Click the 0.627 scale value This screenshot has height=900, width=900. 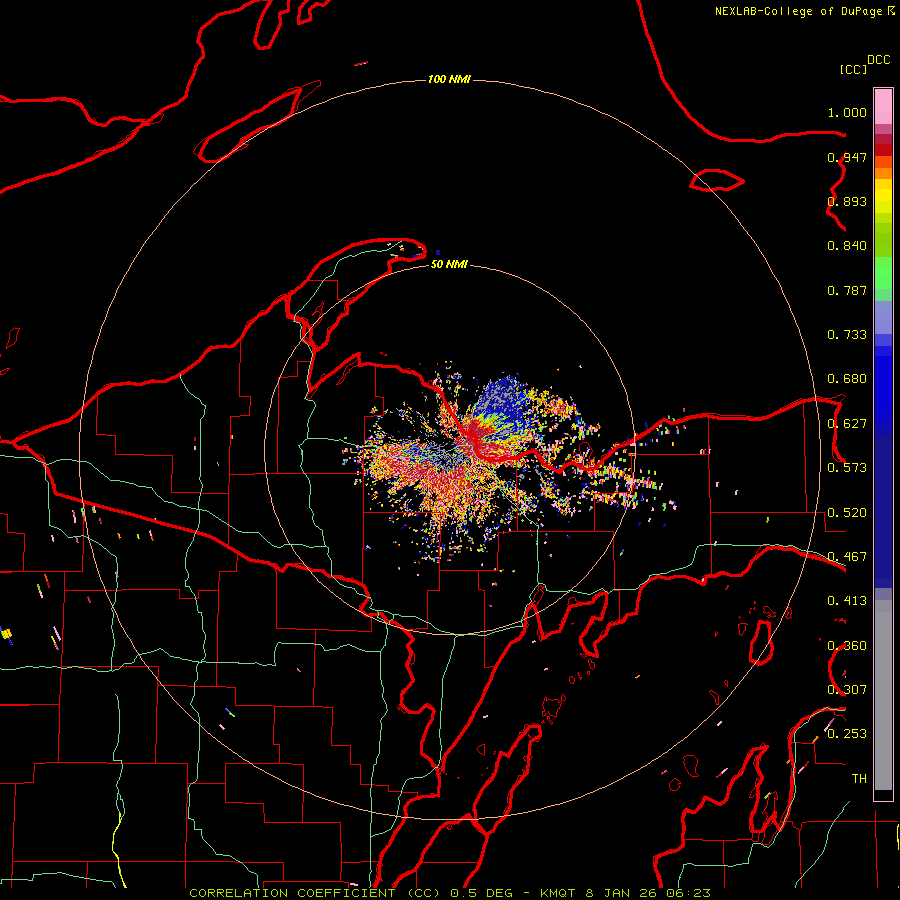click(x=847, y=424)
